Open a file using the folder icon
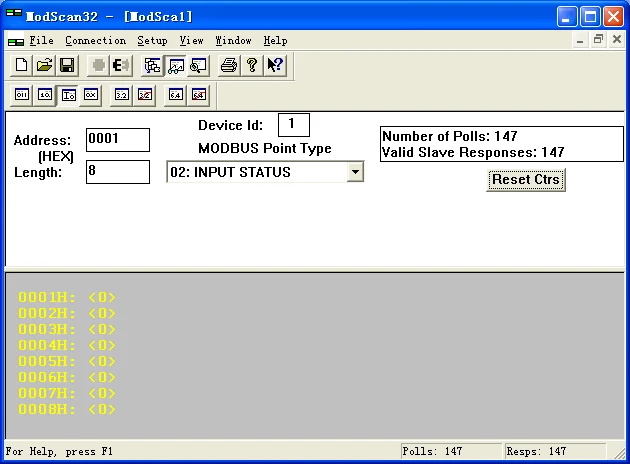This screenshot has height=464, width=630. (x=44, y=65)
